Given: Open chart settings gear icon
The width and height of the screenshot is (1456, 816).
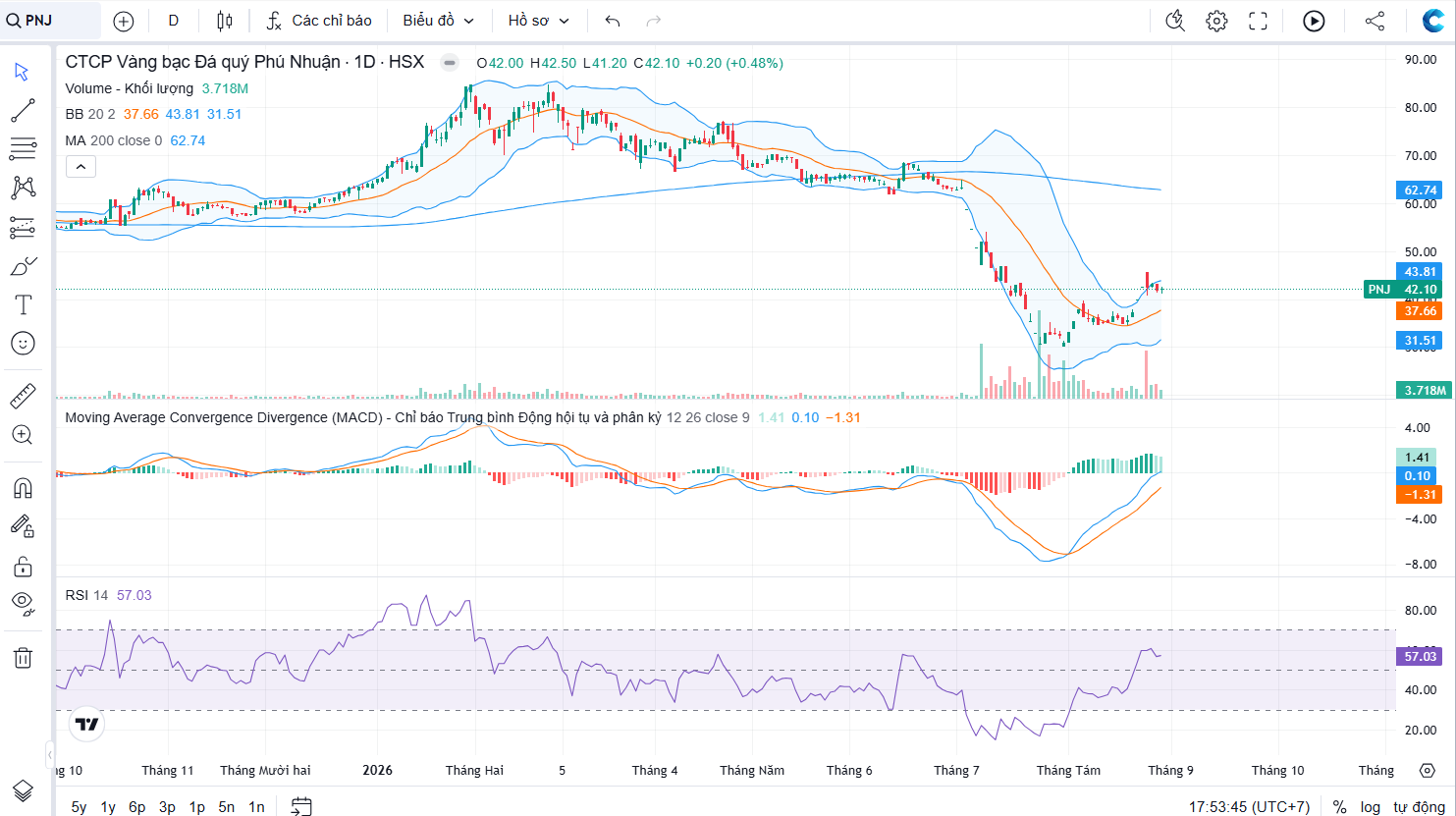Looking at the screenshot, I should click(1216, 21).
